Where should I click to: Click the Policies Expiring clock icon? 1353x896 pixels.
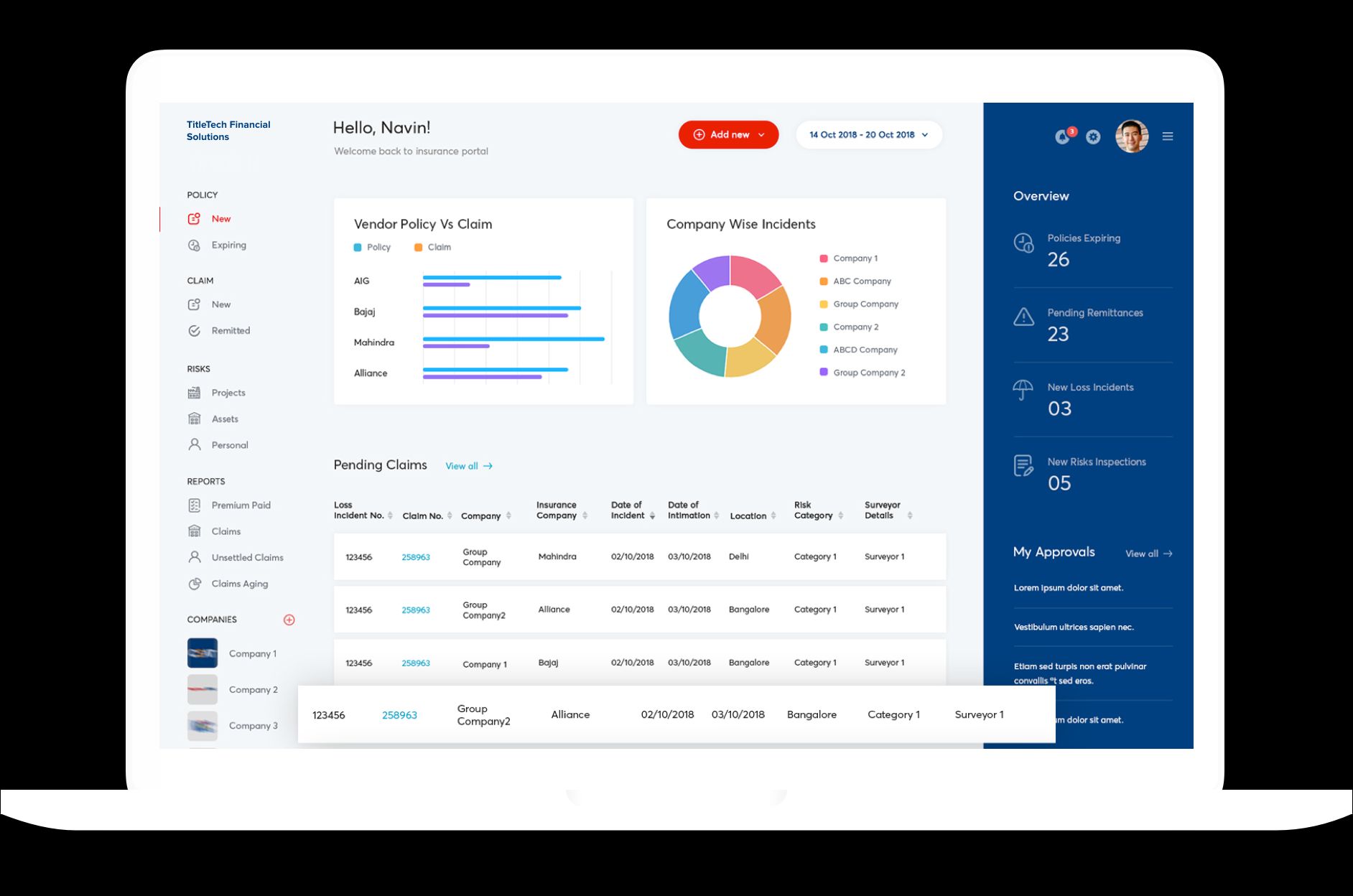(x=1023, y=243)
